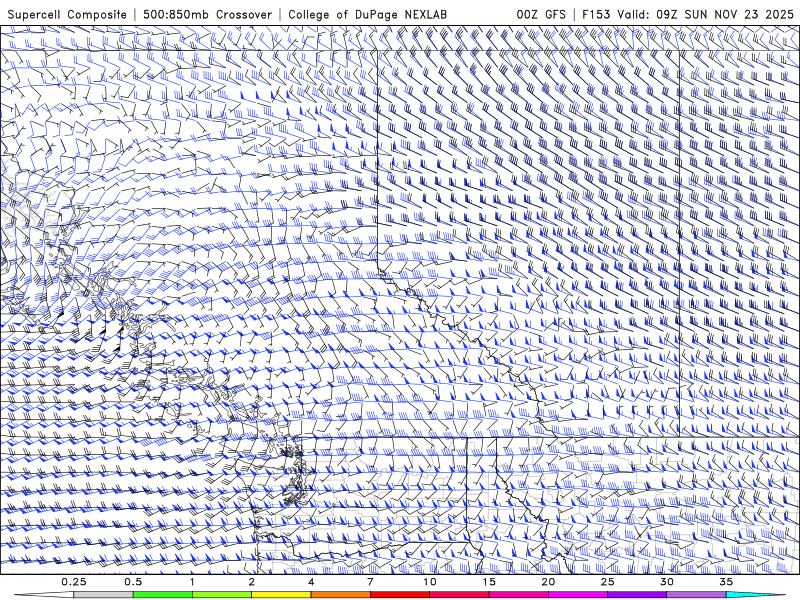The image size is (800, 600).
Task: Click the scale label 1
Action: pyautogui.click(x=192, y=582)
